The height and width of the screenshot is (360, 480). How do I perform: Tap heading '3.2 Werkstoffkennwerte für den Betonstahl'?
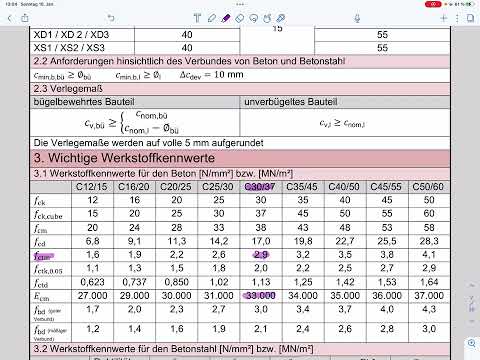point(173,349)
